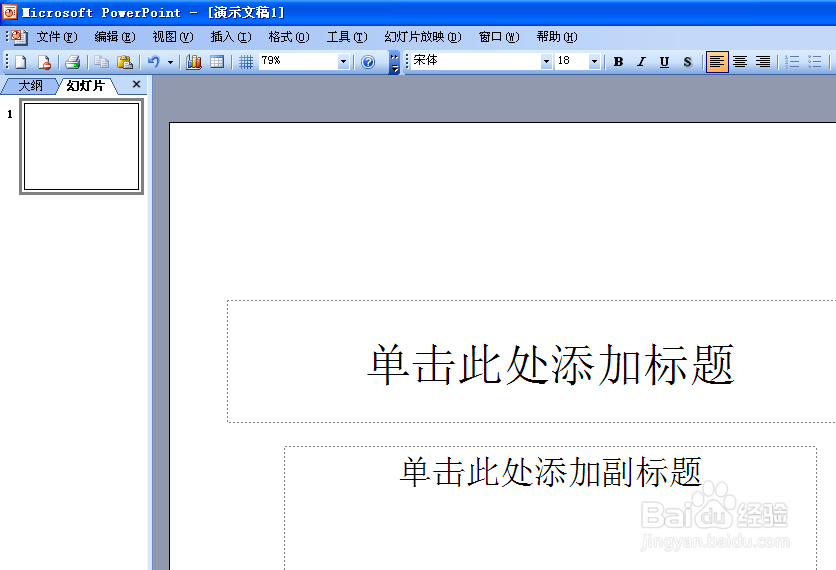This screenshot has width=836, height=570.
Task: Apply numbered list formatting
Action: click(792, 62)
